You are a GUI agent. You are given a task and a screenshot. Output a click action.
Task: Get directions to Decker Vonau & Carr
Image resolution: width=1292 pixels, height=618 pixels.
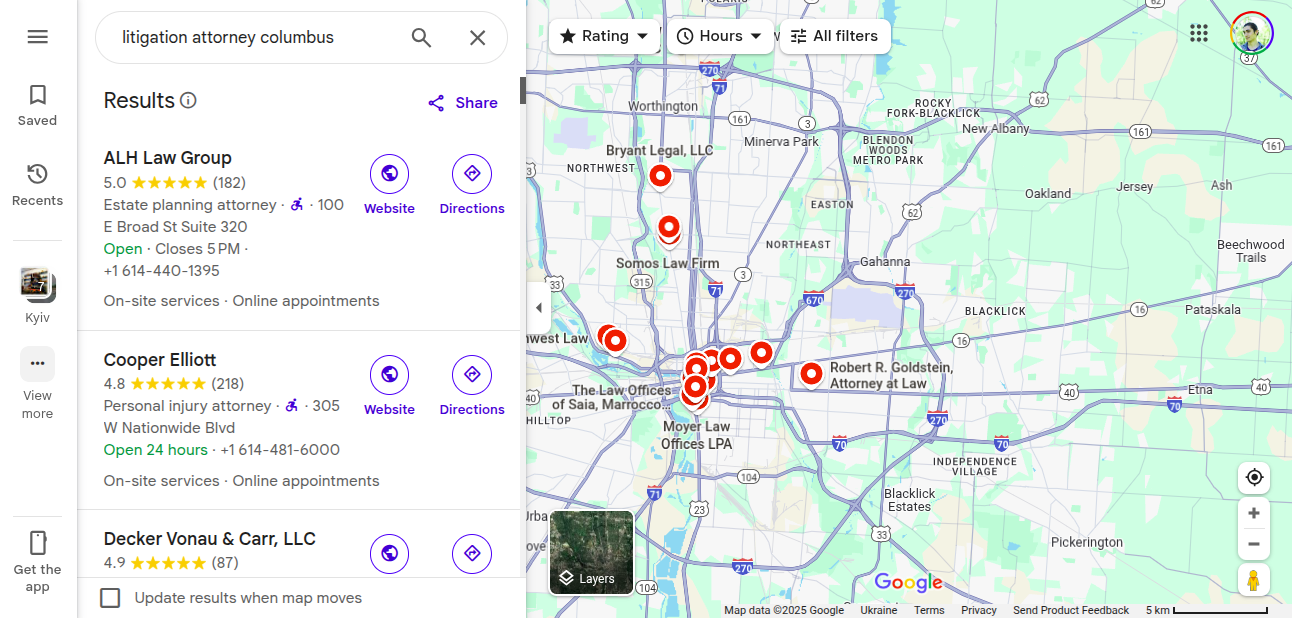tap(472, 553)
